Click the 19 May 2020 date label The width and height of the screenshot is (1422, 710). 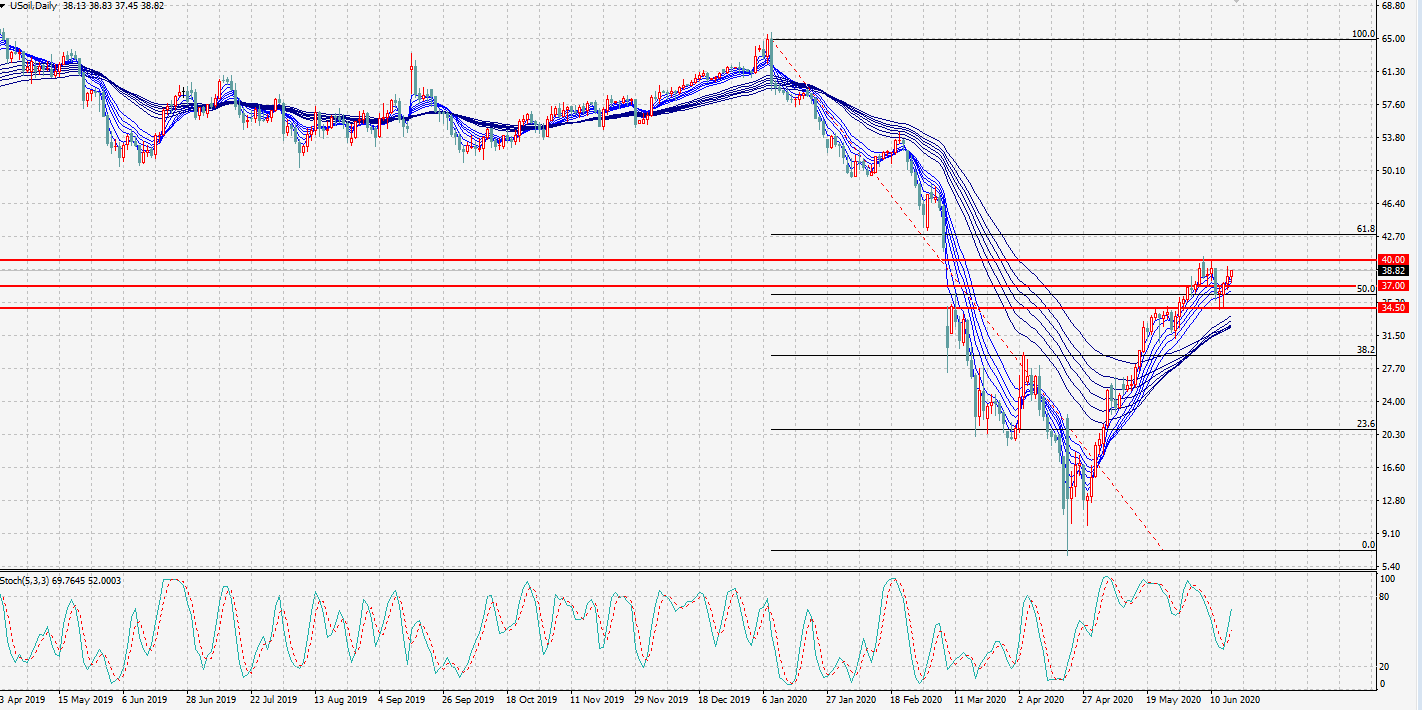click(1174, 700)
